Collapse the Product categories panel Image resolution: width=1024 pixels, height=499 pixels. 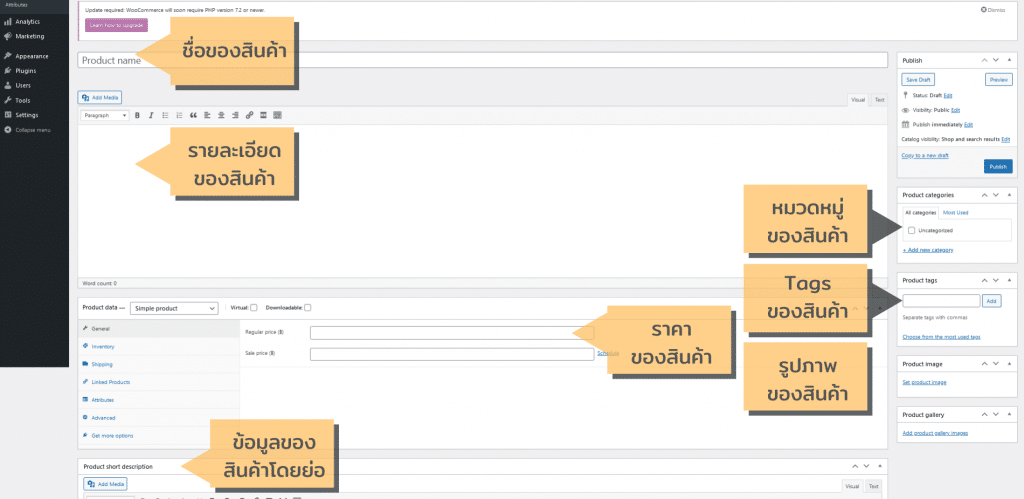[1010, 195]
